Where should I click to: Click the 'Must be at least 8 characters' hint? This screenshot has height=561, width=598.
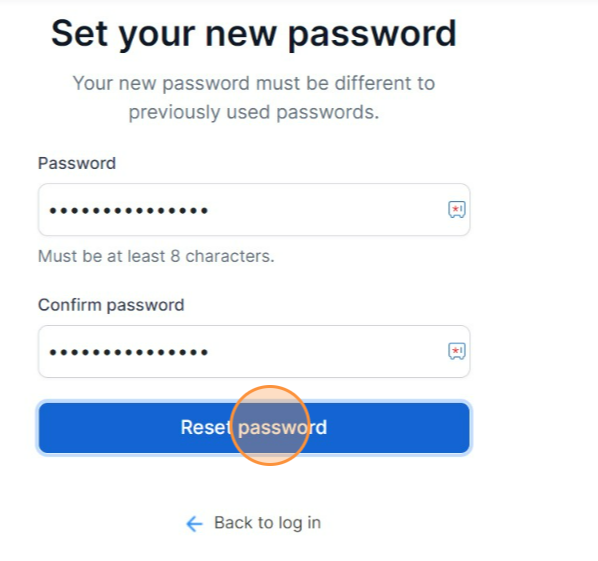[x=156, y=256]
